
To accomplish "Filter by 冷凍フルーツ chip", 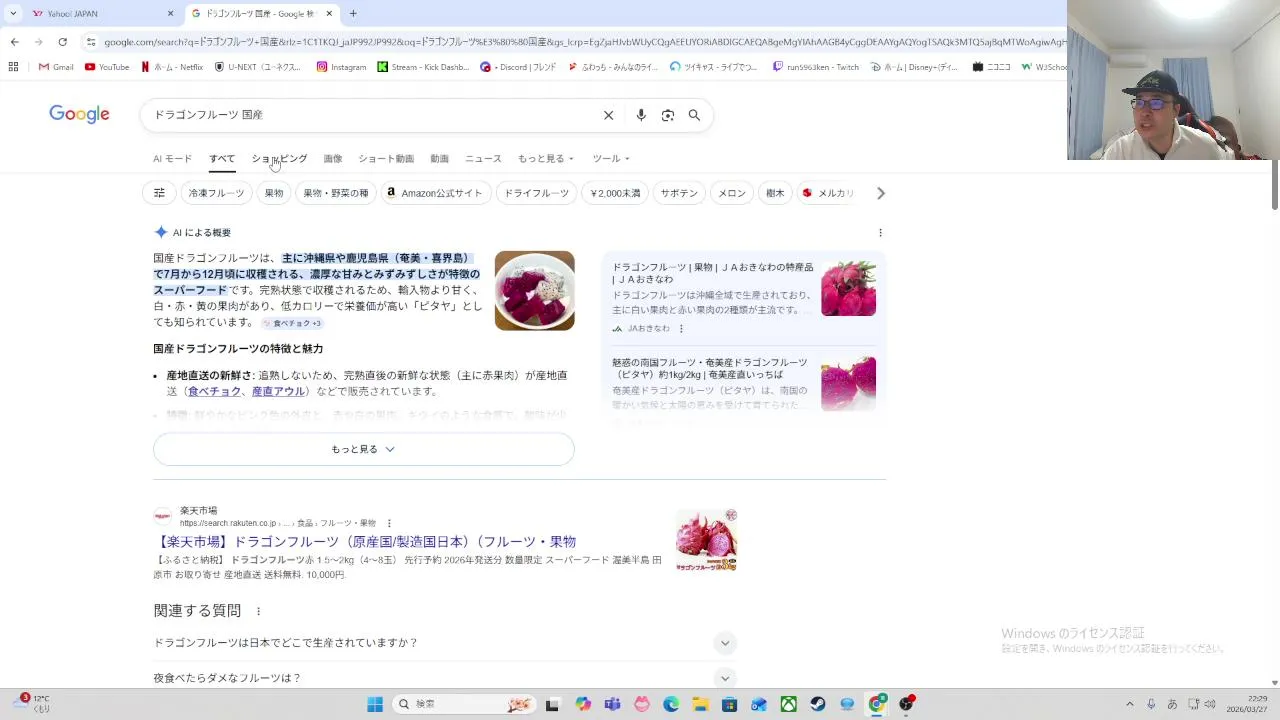I will tap(216, 193).
